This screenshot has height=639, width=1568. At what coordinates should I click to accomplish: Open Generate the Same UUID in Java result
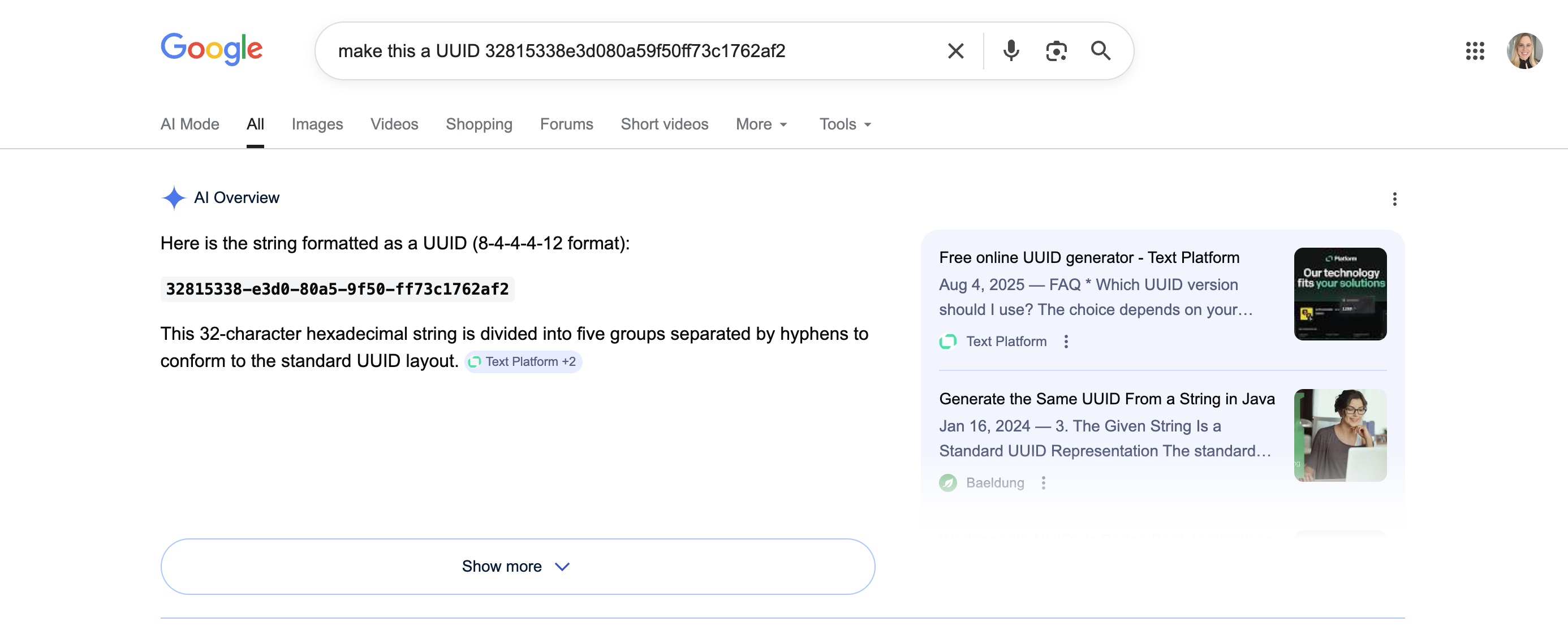pyautogui.click(x=1106, y=399)
